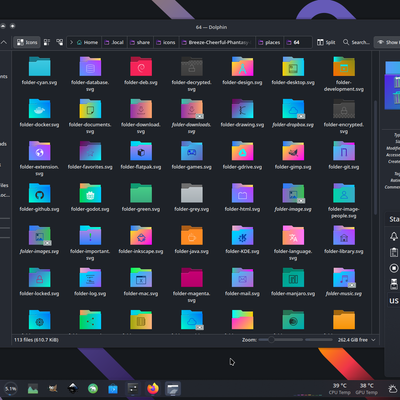Click the Split view button
This screenshot has height=400, width=400.
point(326,42)
